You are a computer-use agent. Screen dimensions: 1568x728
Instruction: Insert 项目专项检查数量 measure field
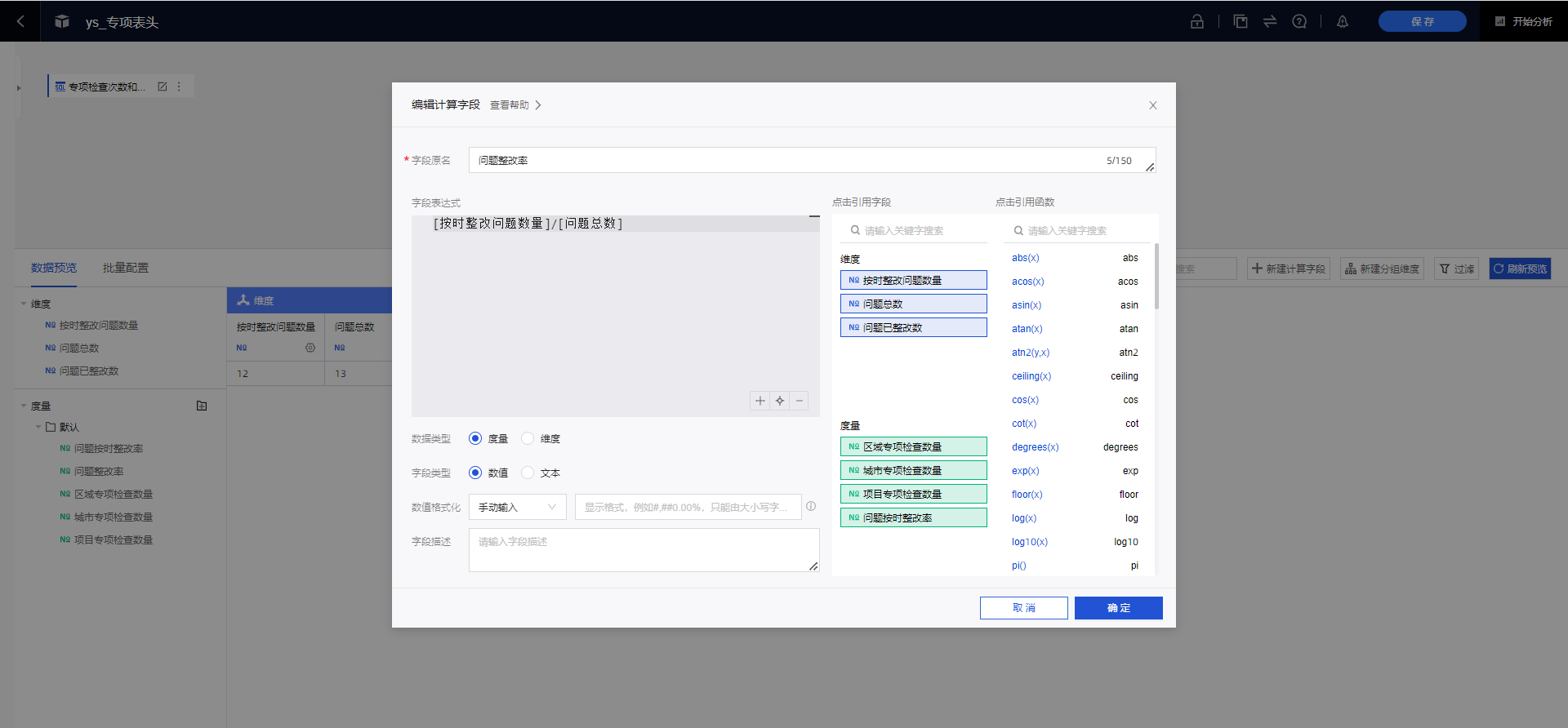914,494
